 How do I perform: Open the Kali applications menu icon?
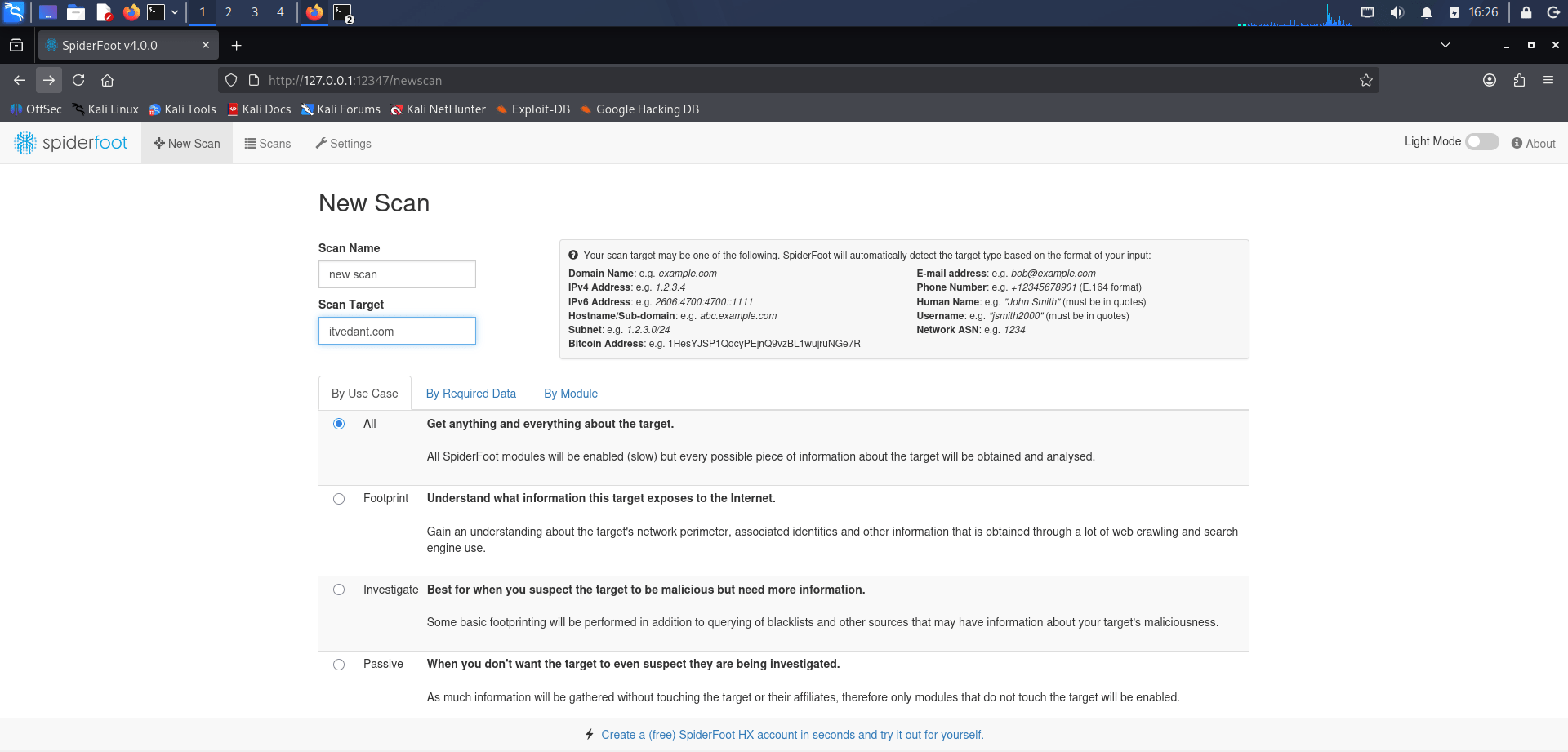pos(14,12)
